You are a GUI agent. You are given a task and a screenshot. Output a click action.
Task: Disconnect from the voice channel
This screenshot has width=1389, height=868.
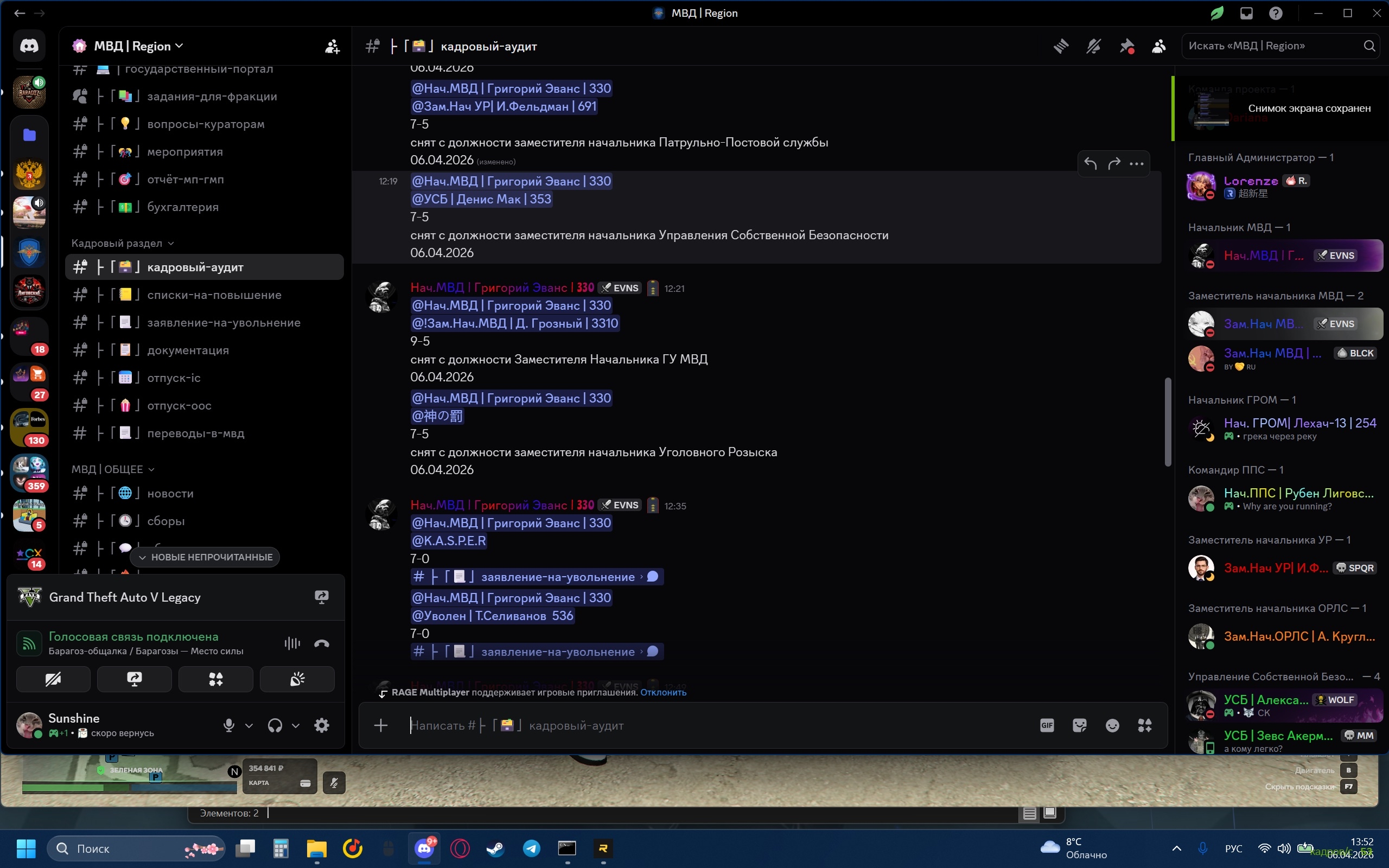(x=321, y=643)
